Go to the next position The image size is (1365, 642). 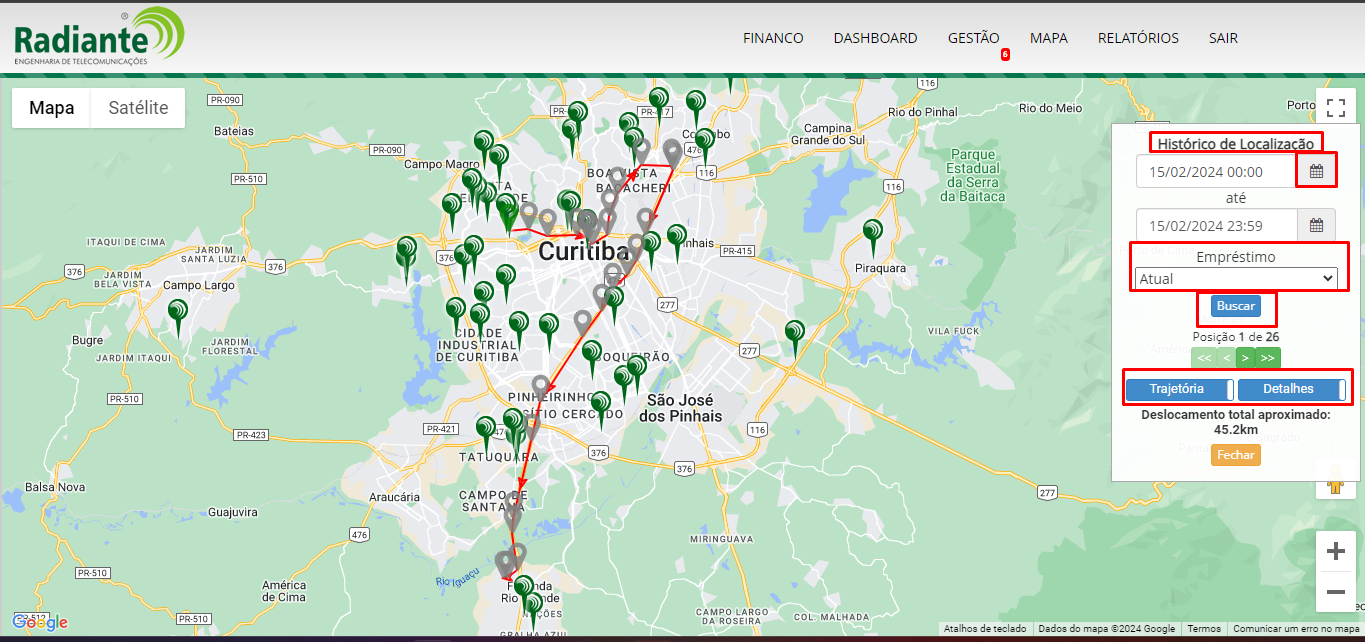[1245, 358]
